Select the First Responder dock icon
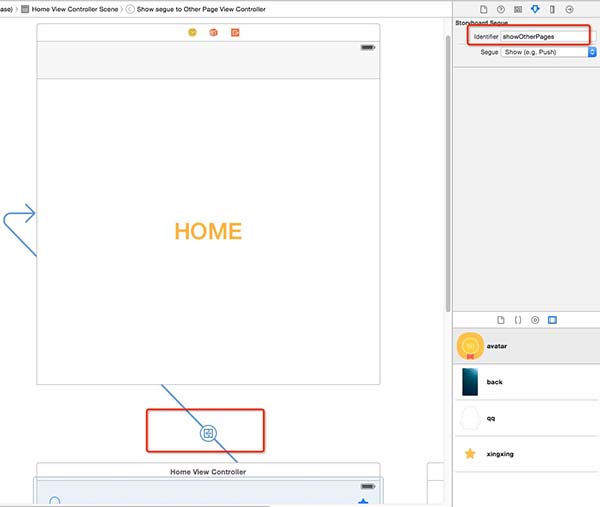 (x=213, y=33)
